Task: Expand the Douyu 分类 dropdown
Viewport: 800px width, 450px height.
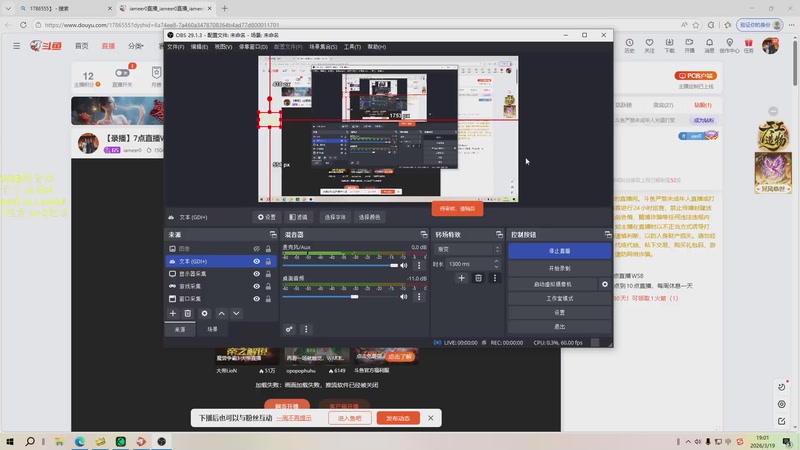Action: point(136,46)
